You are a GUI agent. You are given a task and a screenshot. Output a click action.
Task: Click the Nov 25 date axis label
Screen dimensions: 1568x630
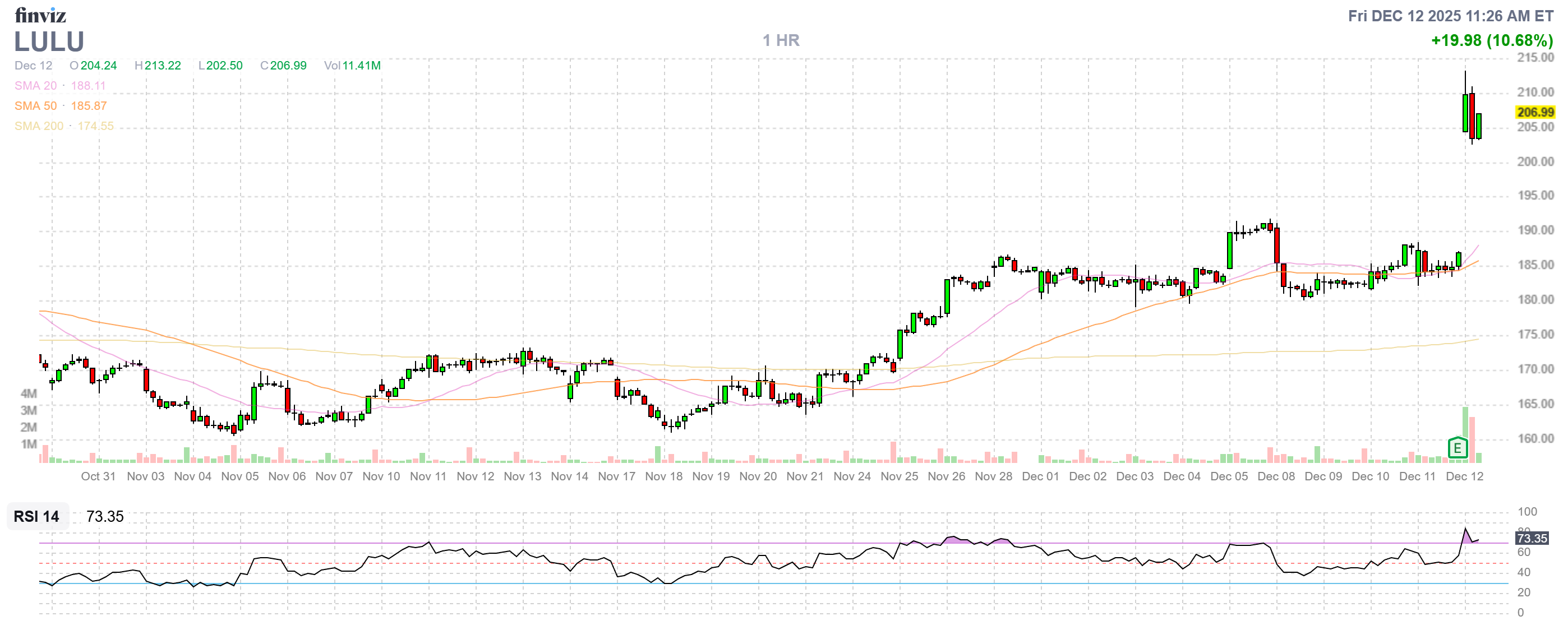pyautogui.click(x=899, y=476)
